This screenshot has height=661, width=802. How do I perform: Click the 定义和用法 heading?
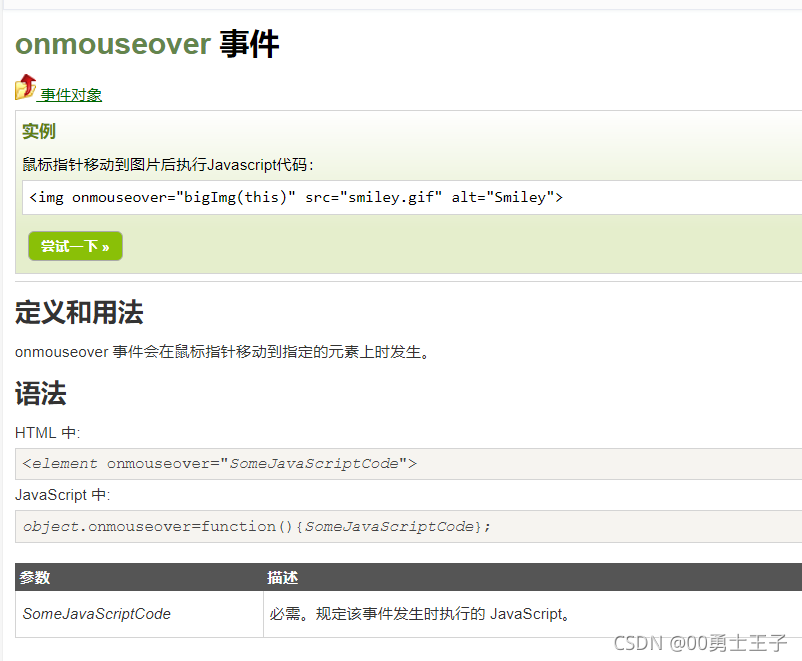click(79, 312)
